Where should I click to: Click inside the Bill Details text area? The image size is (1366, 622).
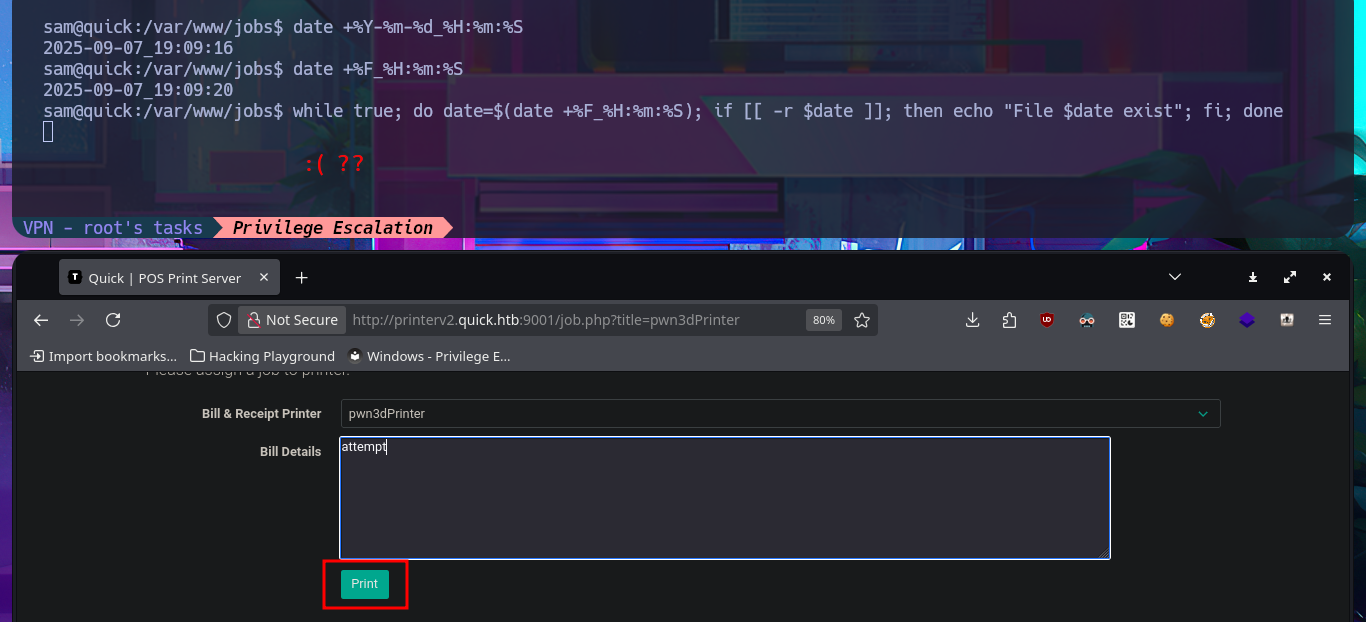pyautogui.click(x=724, y=497)
